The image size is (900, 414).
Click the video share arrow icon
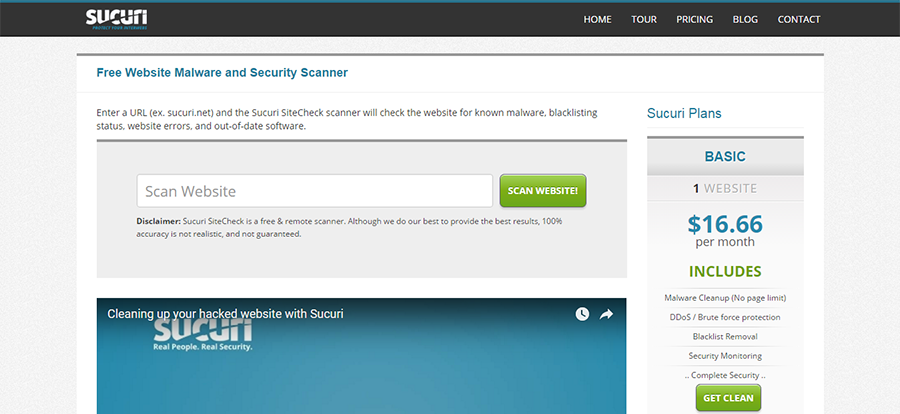pyautogui.click(x=606, y=314)
